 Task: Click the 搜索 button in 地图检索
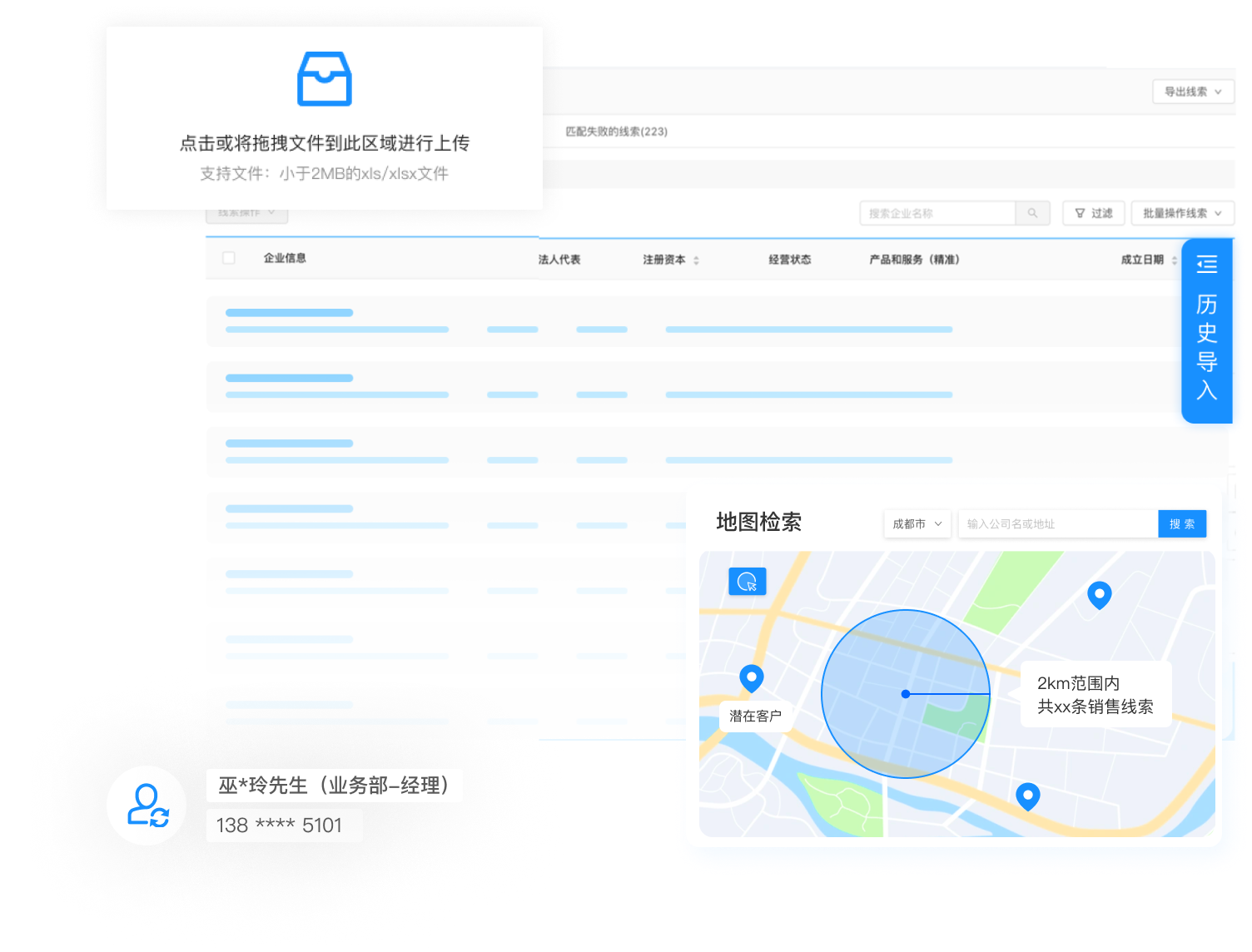tap(1182, 523)
